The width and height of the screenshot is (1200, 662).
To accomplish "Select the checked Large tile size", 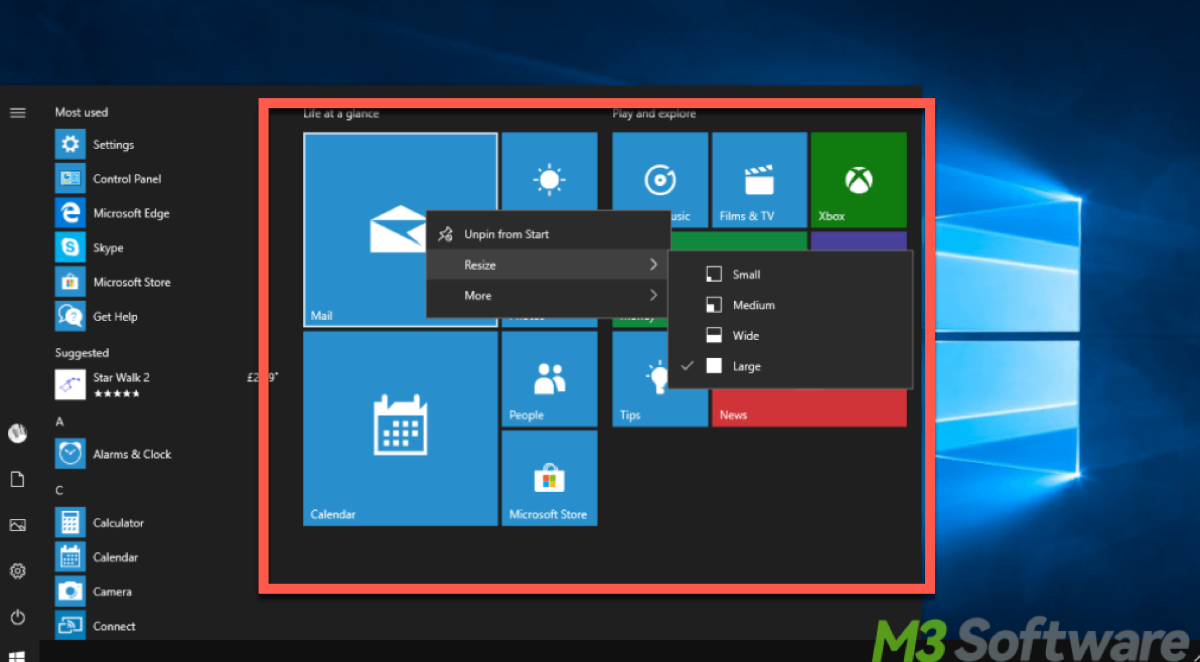I will pos(790,366).
